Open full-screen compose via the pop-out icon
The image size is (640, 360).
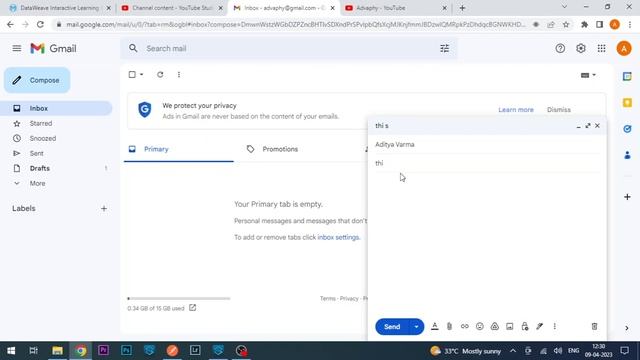[588, 126]
